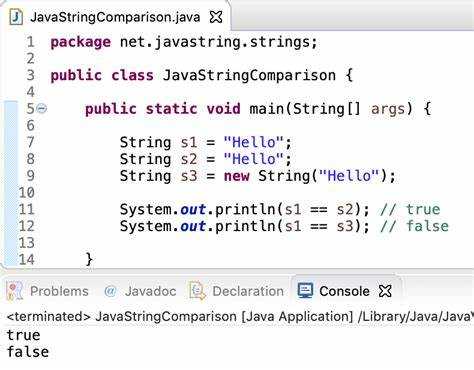
Task: Click the Java file icon on editor tab
Action: (16, 17)
